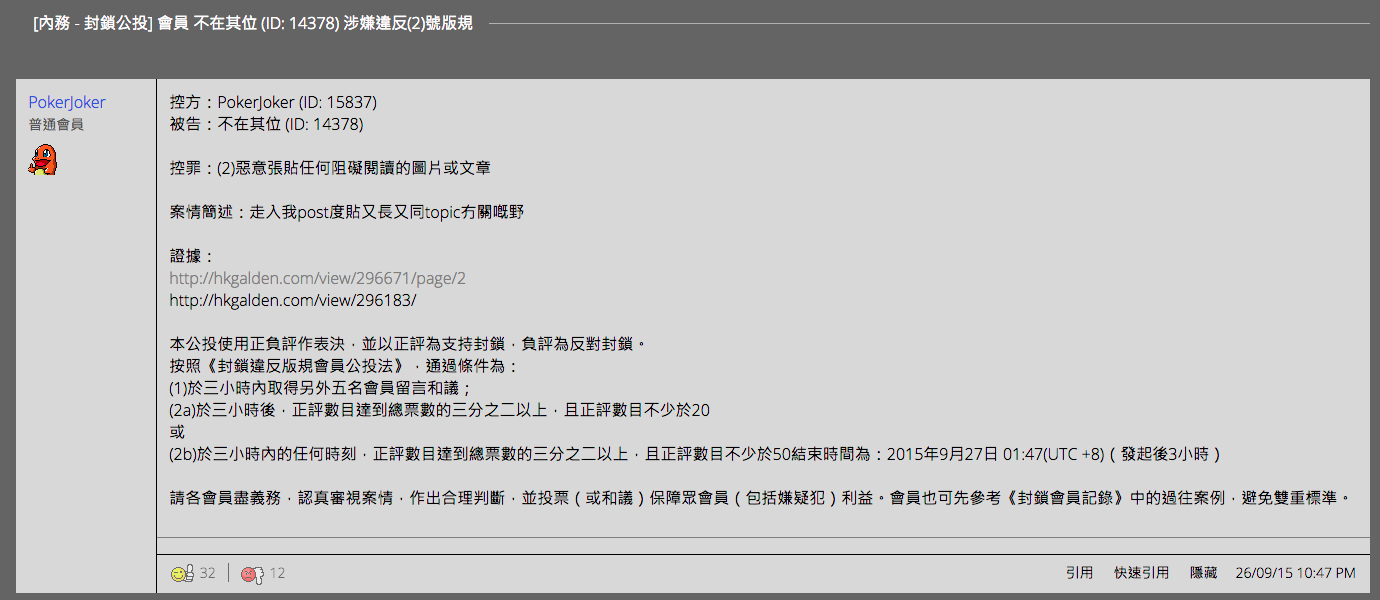Click the 控方:PokerJoker (ID: 15837) line
This screenshot has width=1380, height=600.
(273, 102)
